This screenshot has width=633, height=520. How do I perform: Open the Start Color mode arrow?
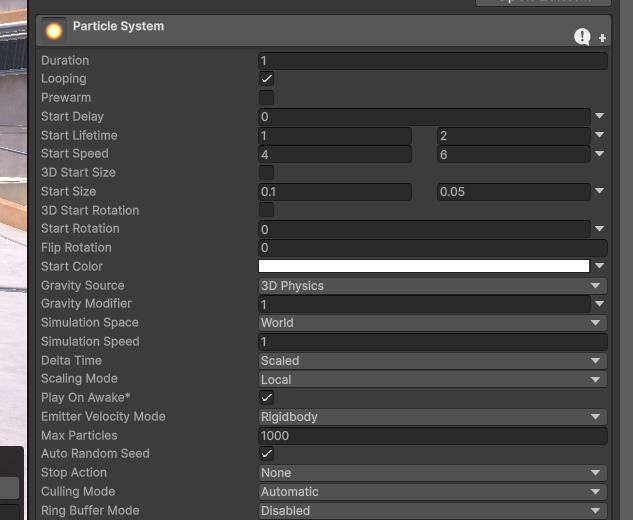599,267
